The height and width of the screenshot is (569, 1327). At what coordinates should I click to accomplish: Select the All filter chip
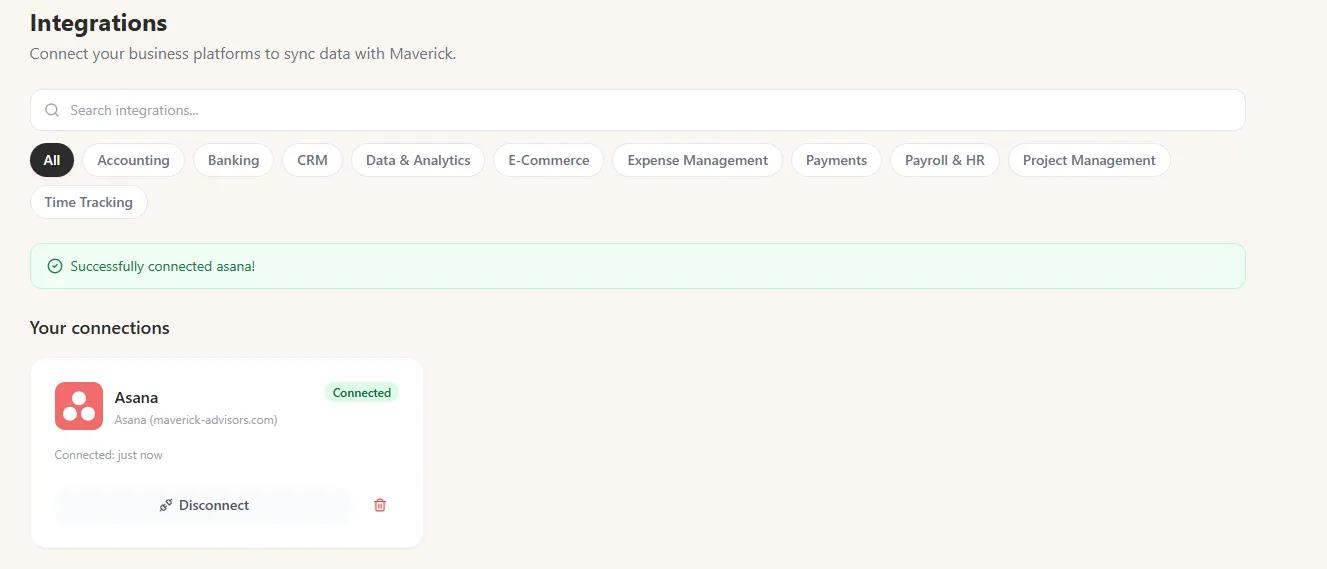(x=52, y=160)
